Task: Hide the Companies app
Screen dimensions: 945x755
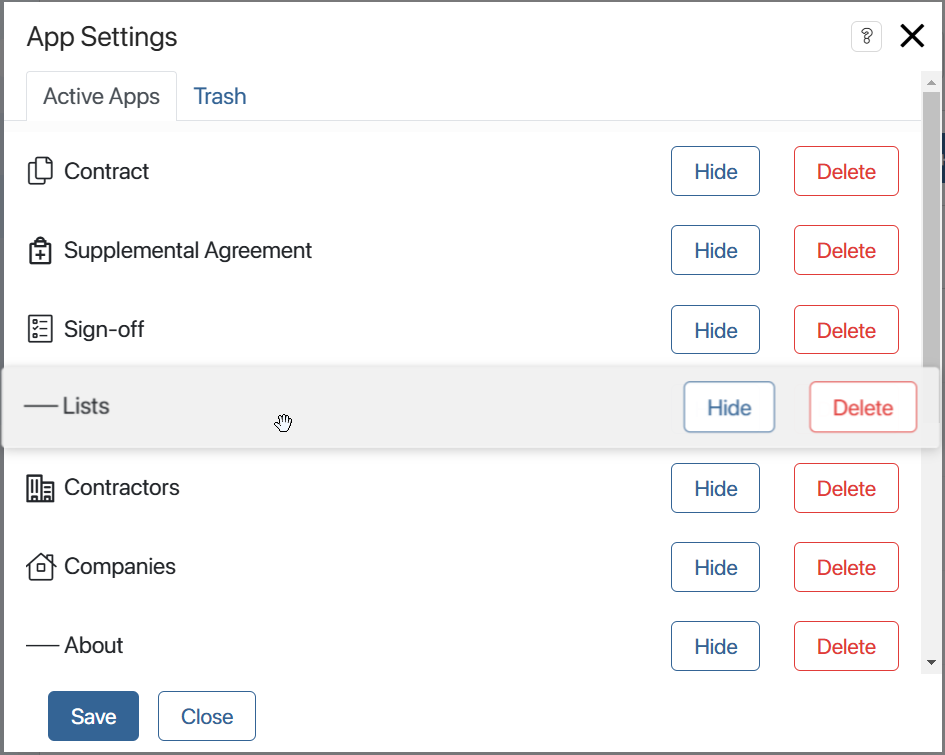Action: [x=715, y=568]
